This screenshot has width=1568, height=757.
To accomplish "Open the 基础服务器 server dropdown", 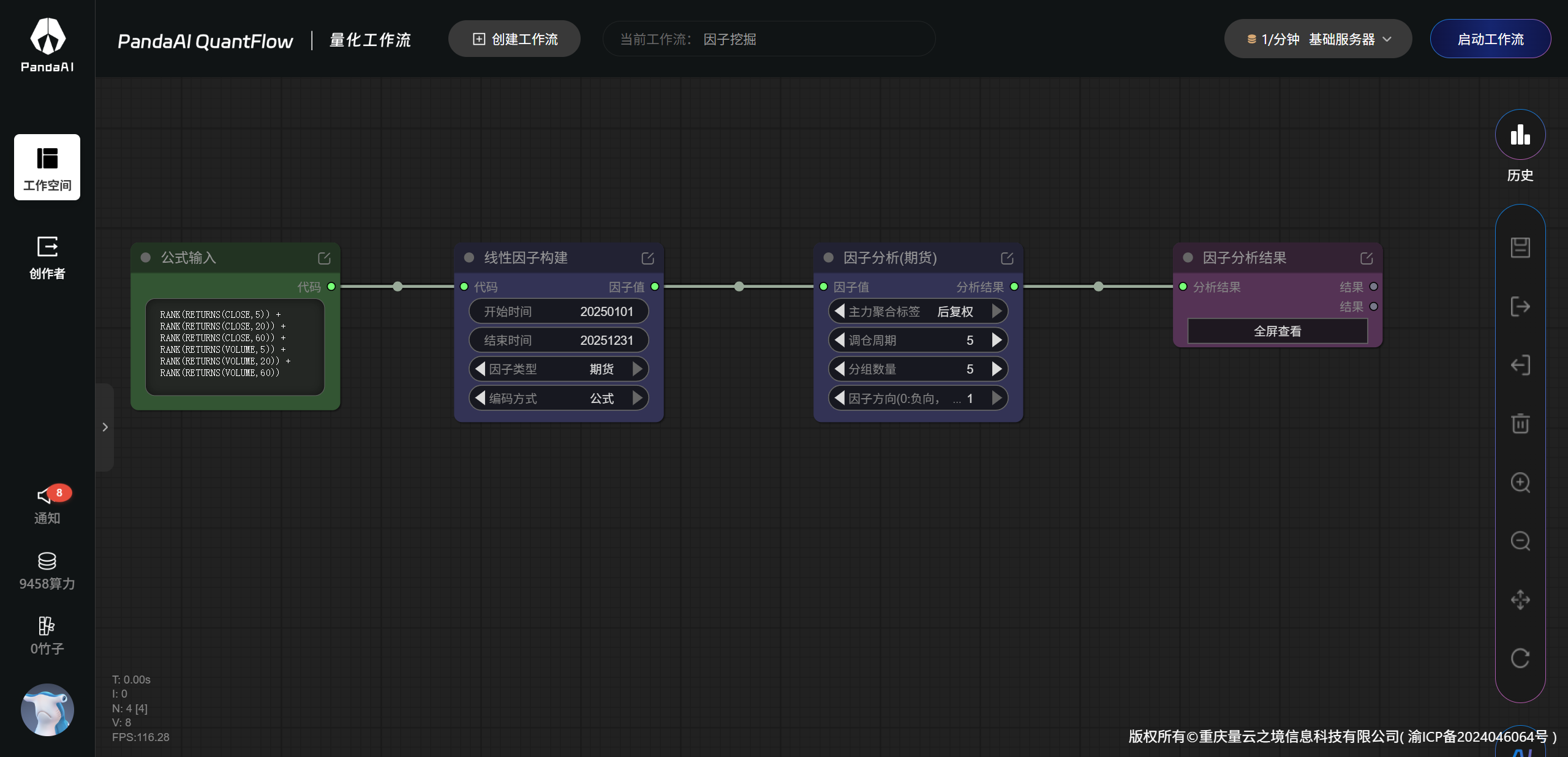I will point(1318,39).
